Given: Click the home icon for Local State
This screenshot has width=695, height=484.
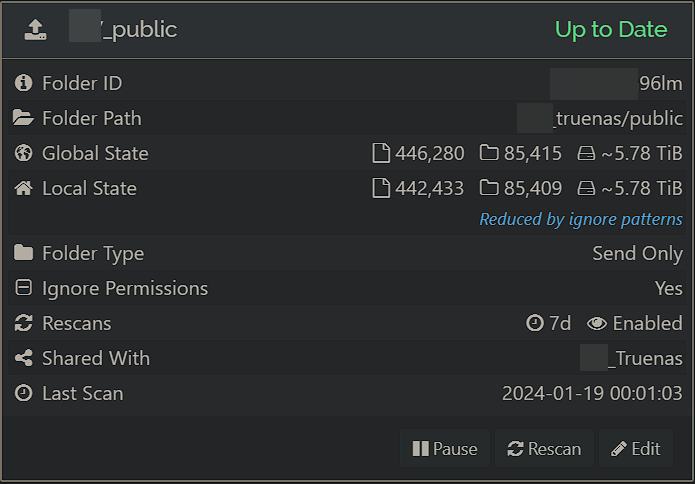Looking at the screenshot, I should coord(23,188).
